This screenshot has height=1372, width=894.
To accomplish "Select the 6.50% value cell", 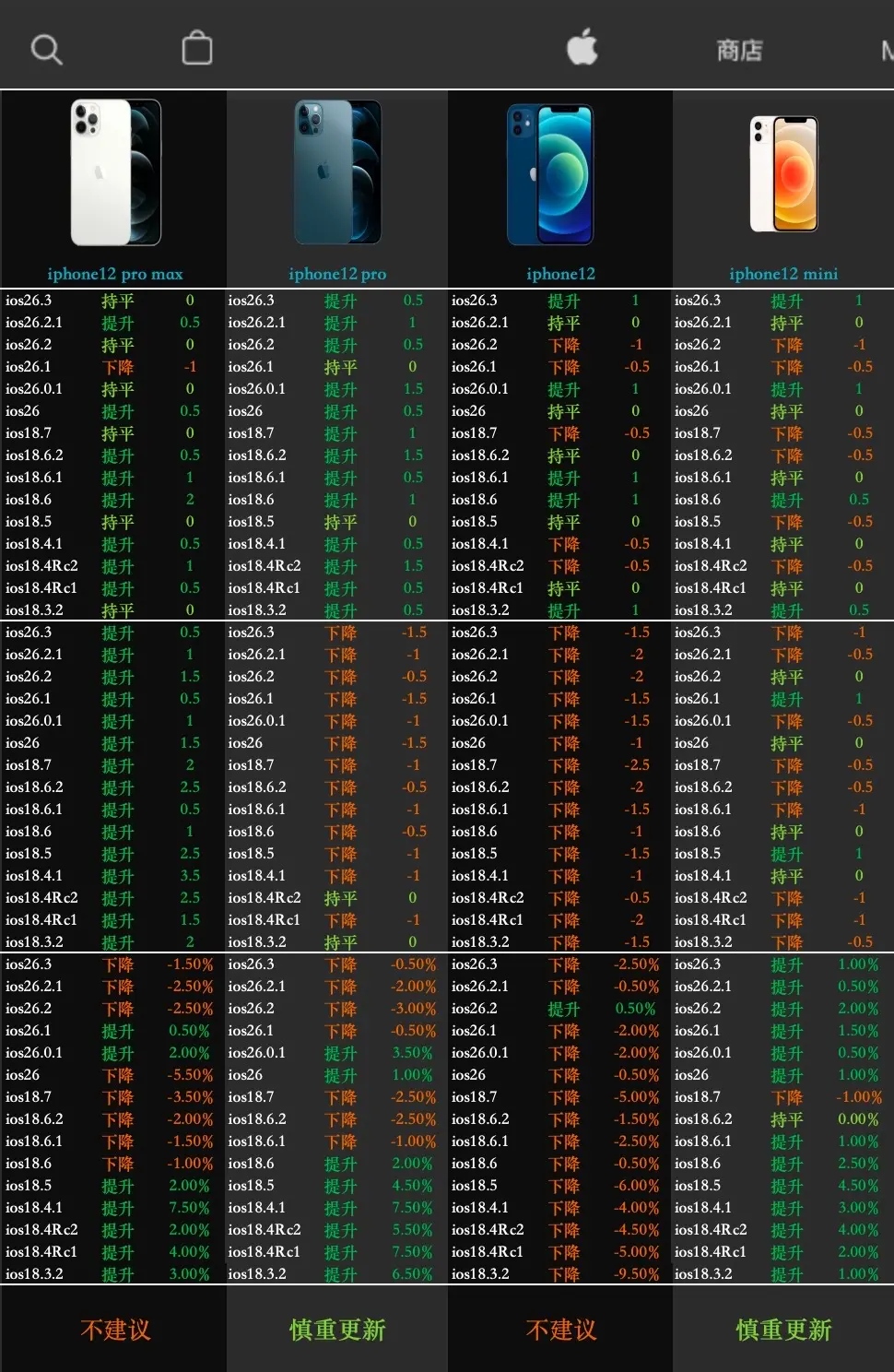I will click(412, 1274).
